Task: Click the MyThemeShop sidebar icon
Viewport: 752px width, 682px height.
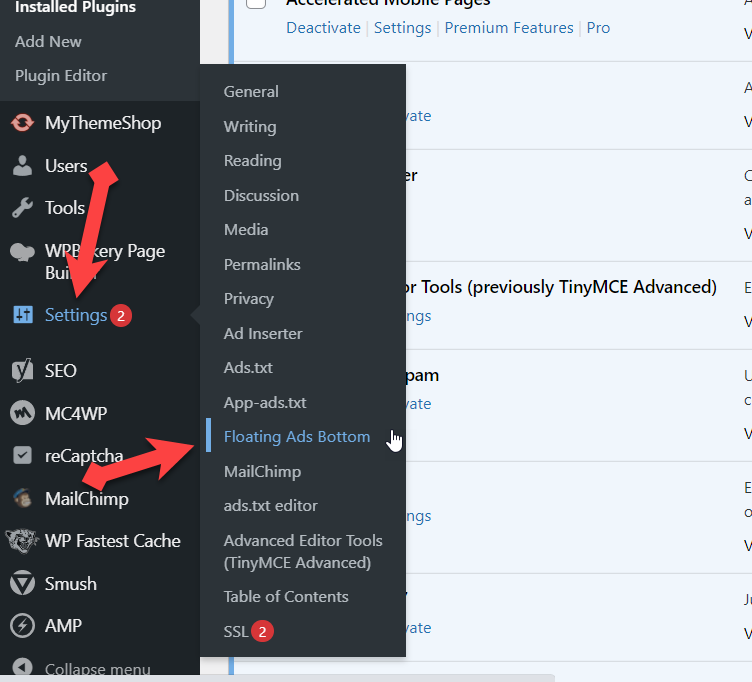Action: pos(22,123)
